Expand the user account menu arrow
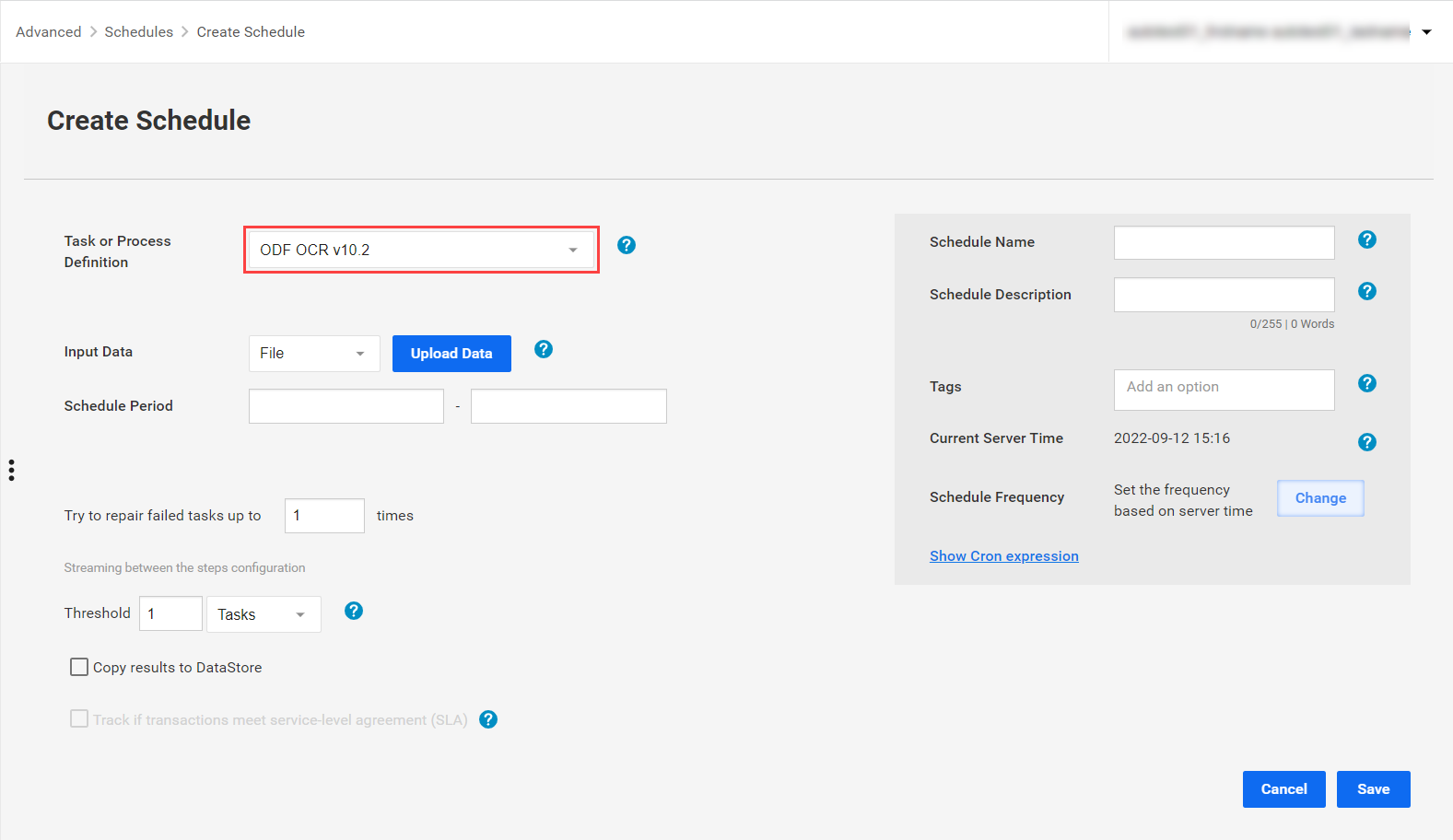This screenshot has height=840, width=1453. click(1426, 32)
